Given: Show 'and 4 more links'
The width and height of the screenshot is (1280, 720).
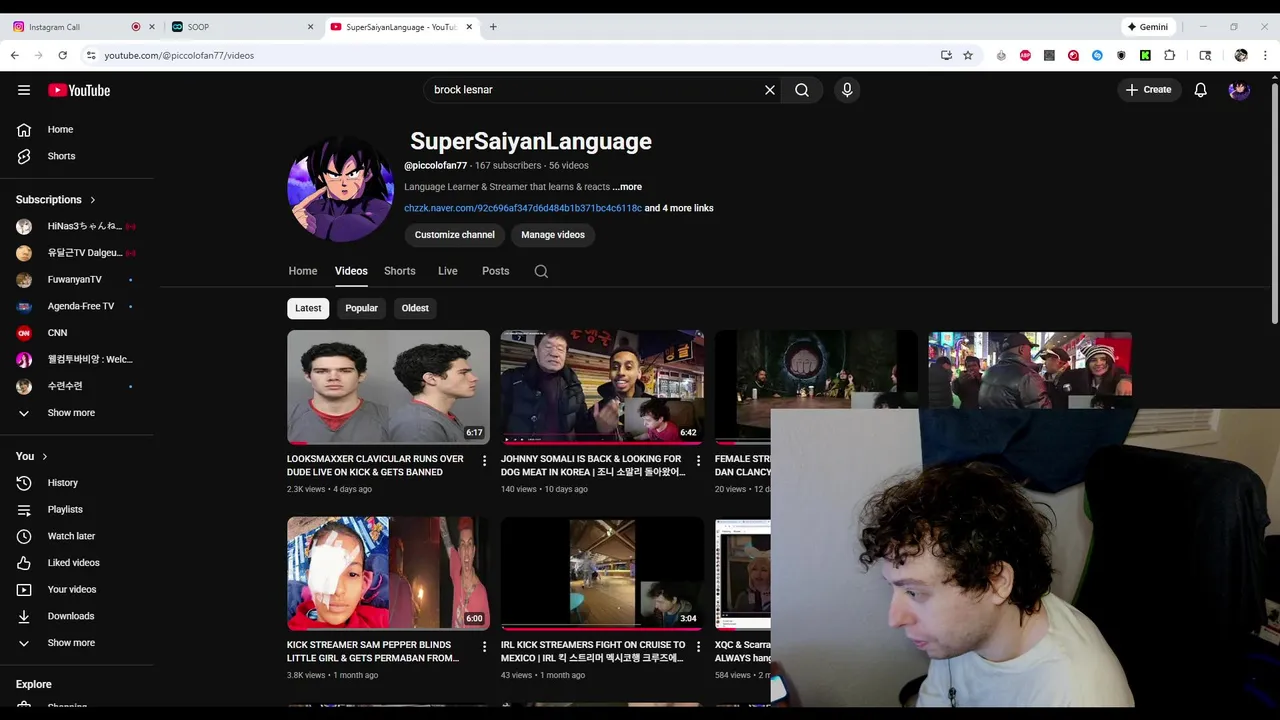Looking at the screenshot, I should click(x=679, y=208).
